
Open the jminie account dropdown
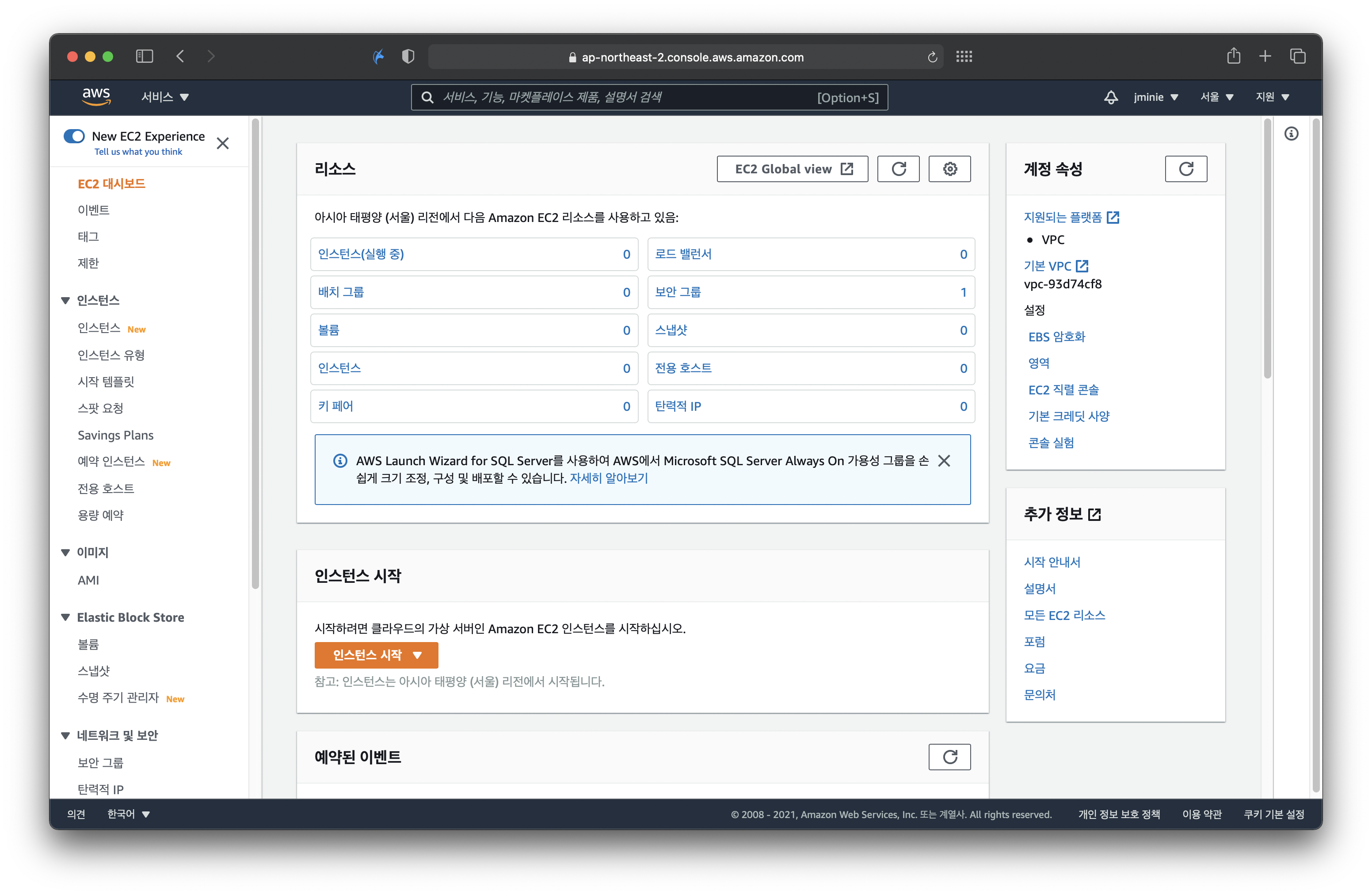point(1155,97)
